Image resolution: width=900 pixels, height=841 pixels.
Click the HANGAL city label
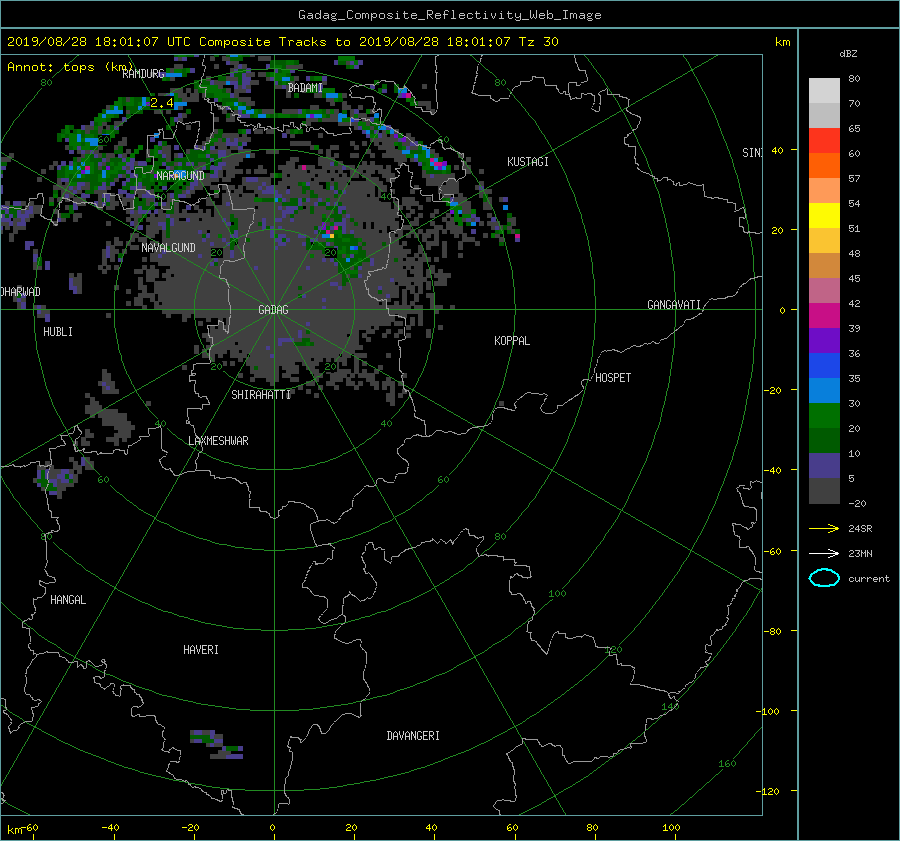(x=68, y=600)
